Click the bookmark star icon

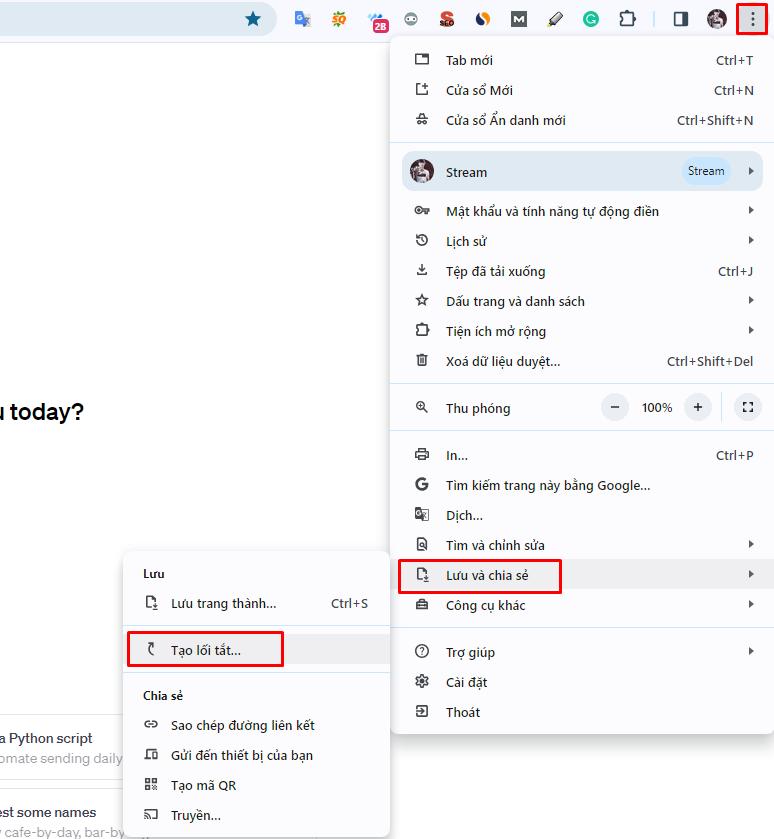tap(252, 20)
